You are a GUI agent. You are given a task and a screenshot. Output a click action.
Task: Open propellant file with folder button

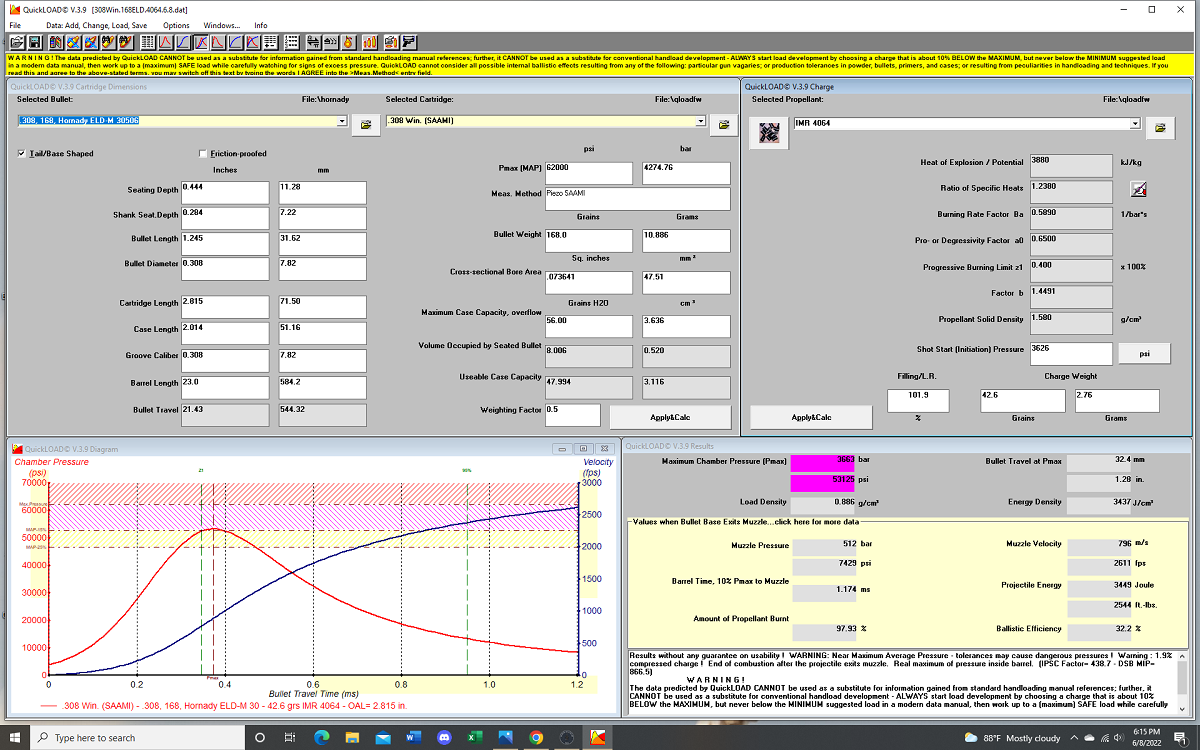[x=1158, y=128]
